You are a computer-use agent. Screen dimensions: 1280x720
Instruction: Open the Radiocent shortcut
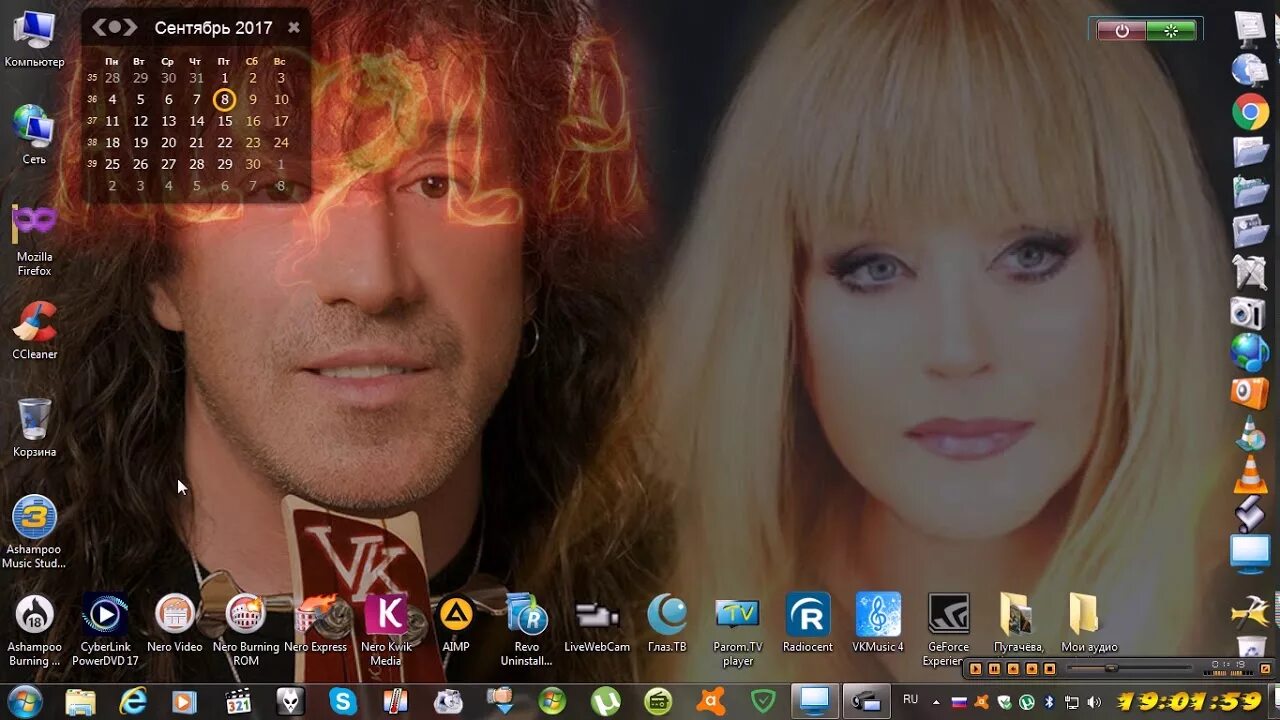click(808, 624)
